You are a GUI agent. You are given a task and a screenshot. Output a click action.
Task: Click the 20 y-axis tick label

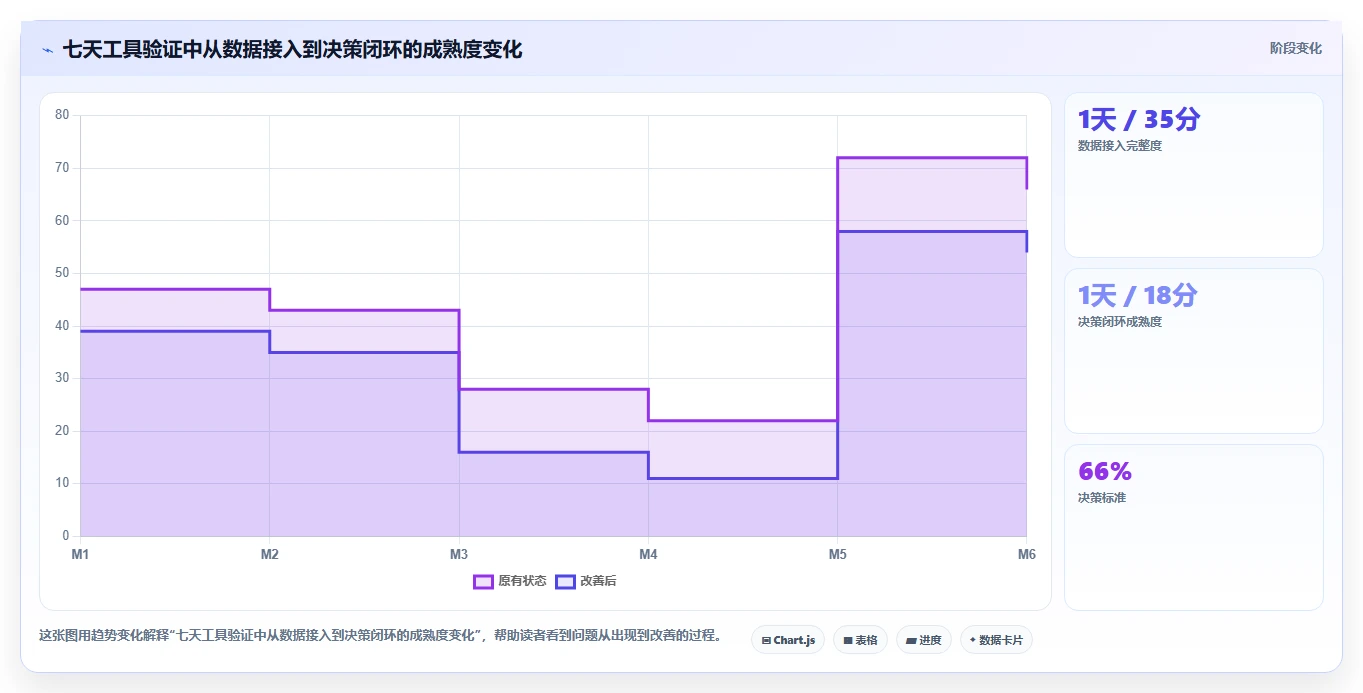62,431
